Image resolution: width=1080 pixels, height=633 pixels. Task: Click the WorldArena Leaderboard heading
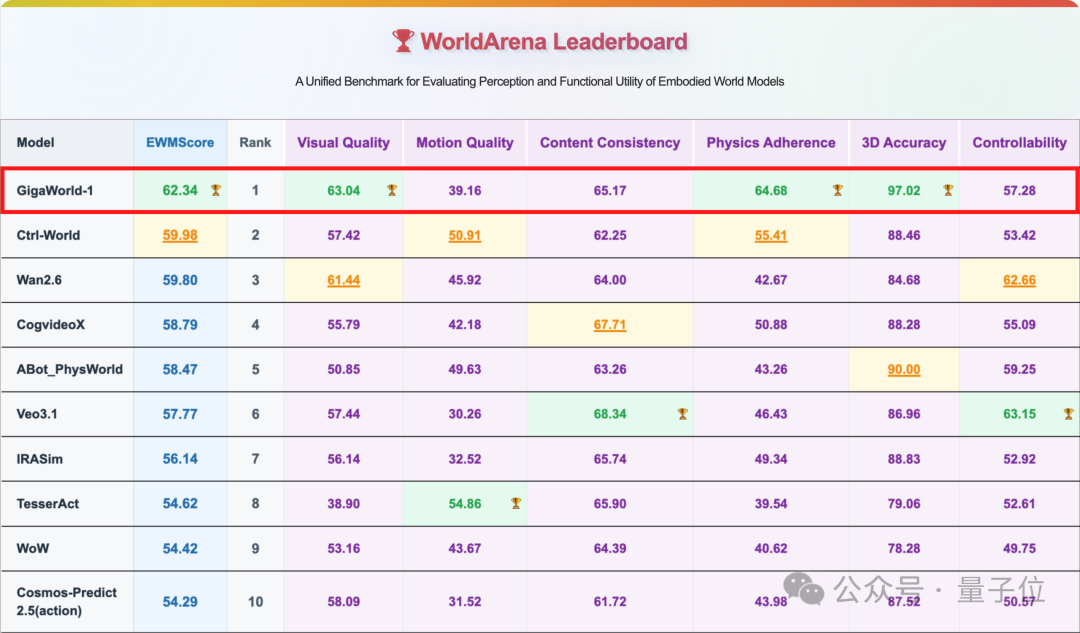coord(554,41)
